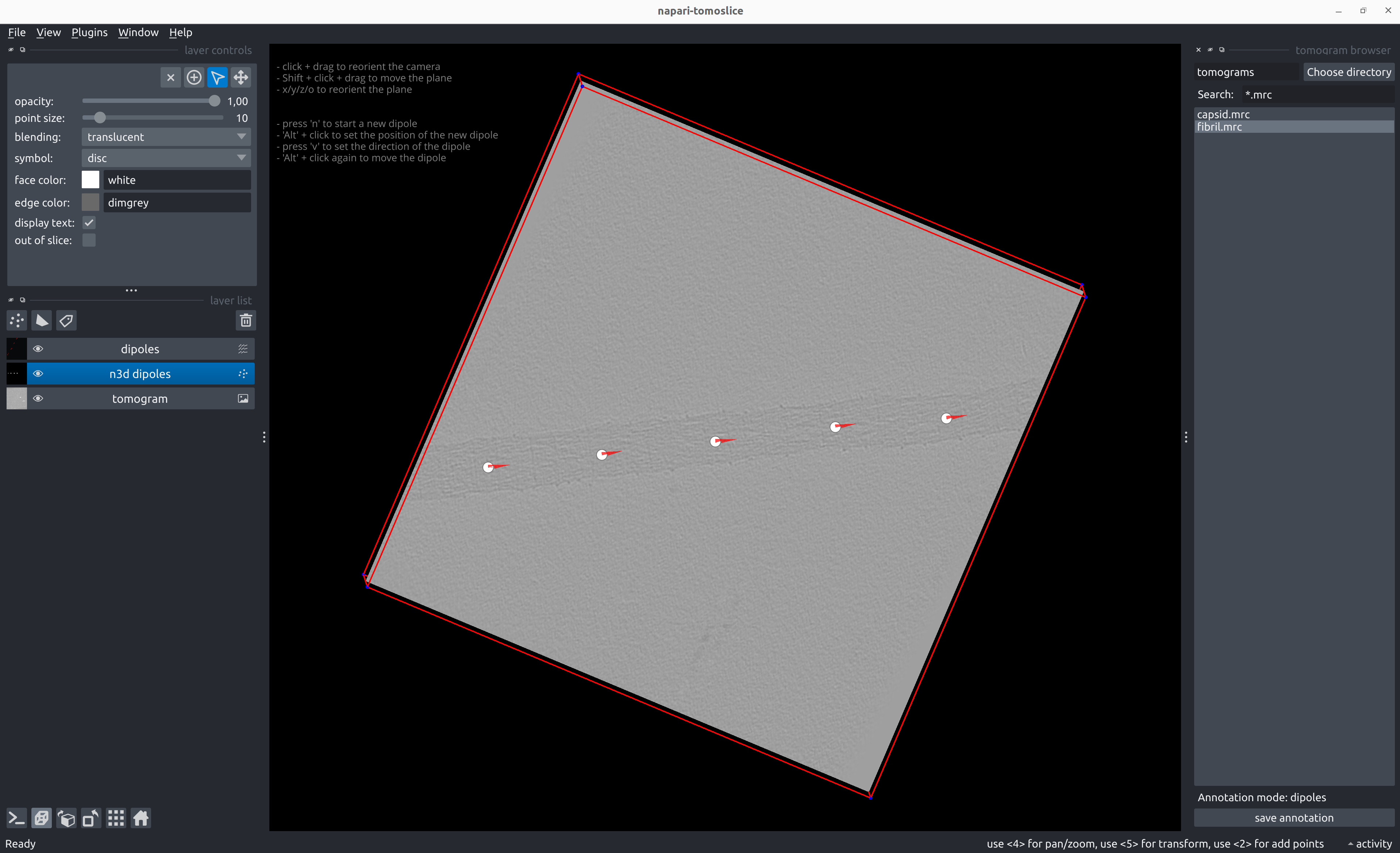Open the face color swatch picker
The height and width of the screenshot is (853, 1400).
click(91, 180)
